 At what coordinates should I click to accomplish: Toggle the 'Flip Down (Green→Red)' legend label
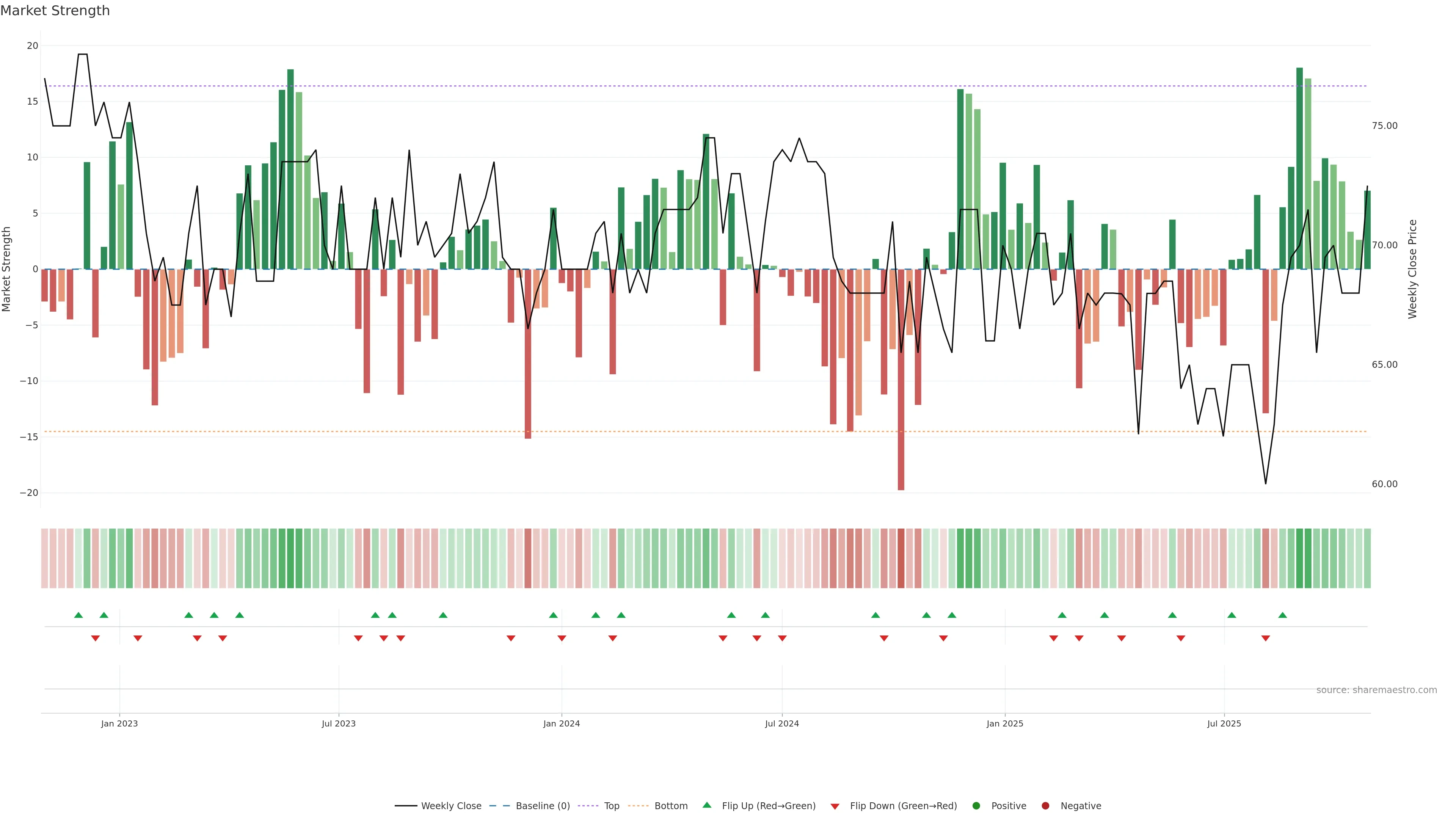click(x=903, y=806)
